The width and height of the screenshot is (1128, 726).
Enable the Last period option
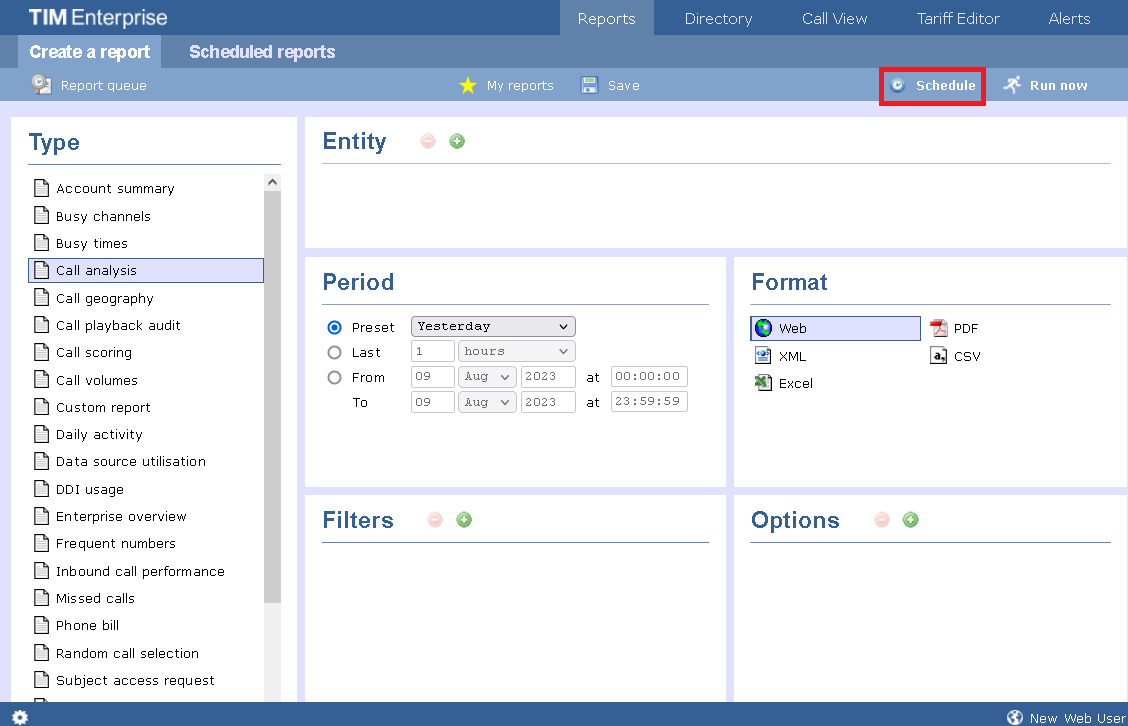click(x=333, y=351)
